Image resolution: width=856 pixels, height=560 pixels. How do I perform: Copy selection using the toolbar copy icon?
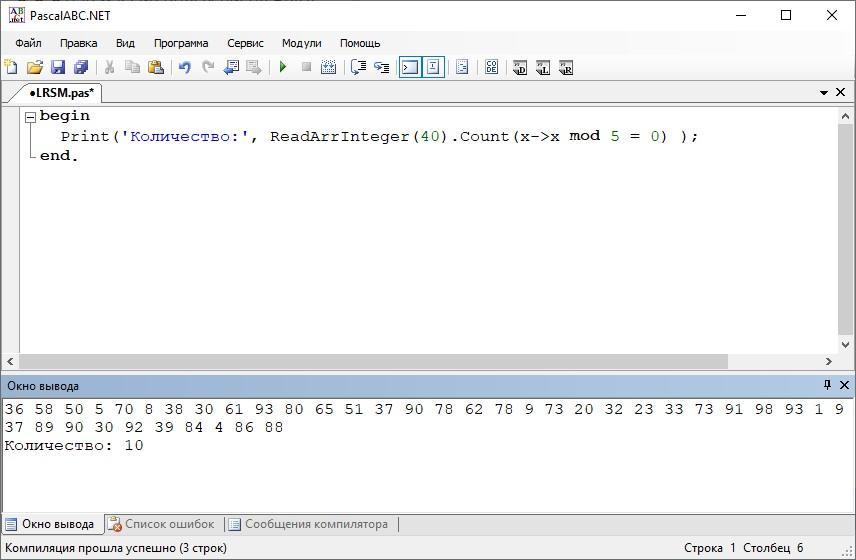tap(132, 67)
